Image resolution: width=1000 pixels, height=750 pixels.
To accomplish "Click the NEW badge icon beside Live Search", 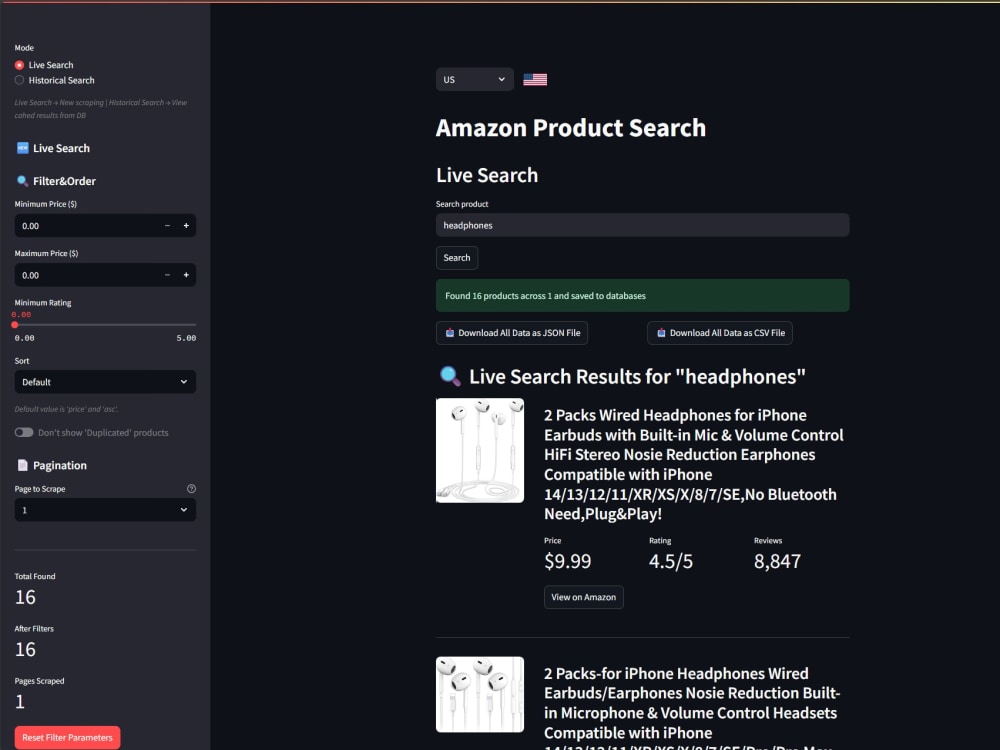I will coord(22,148).
